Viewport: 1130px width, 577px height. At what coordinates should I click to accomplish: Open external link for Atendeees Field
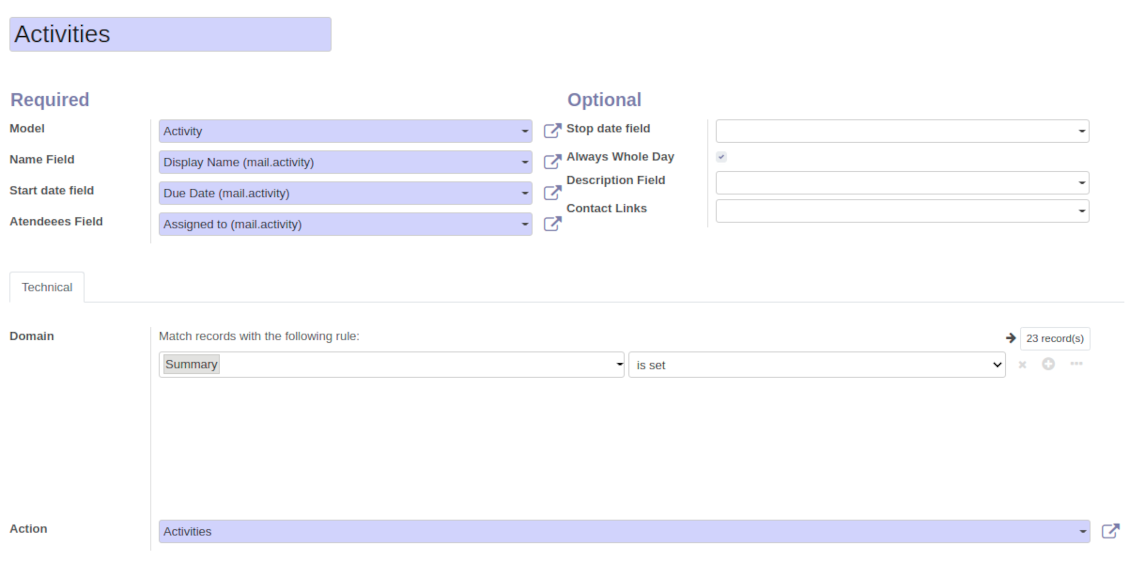(552, 224)
